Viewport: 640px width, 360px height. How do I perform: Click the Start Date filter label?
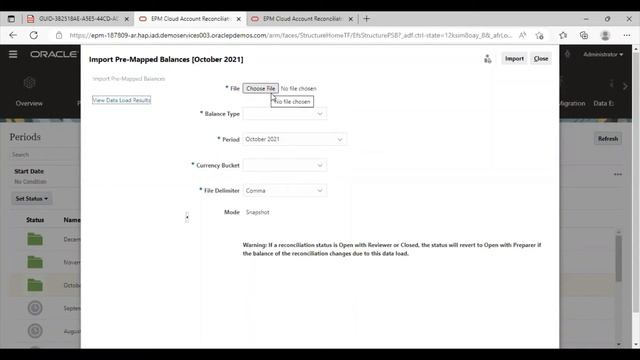tap(29, 171)
